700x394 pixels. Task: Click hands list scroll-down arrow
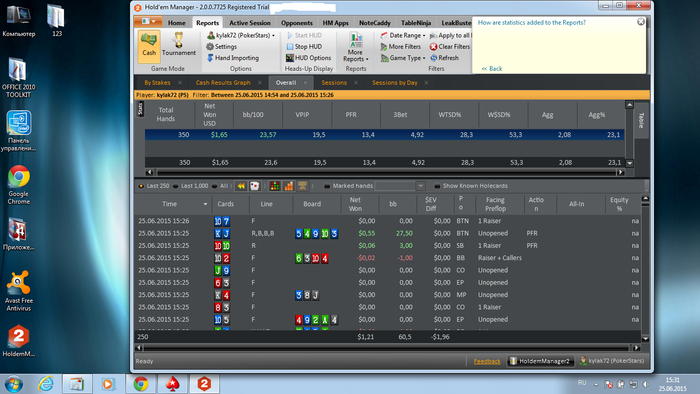tap(645, 339)
